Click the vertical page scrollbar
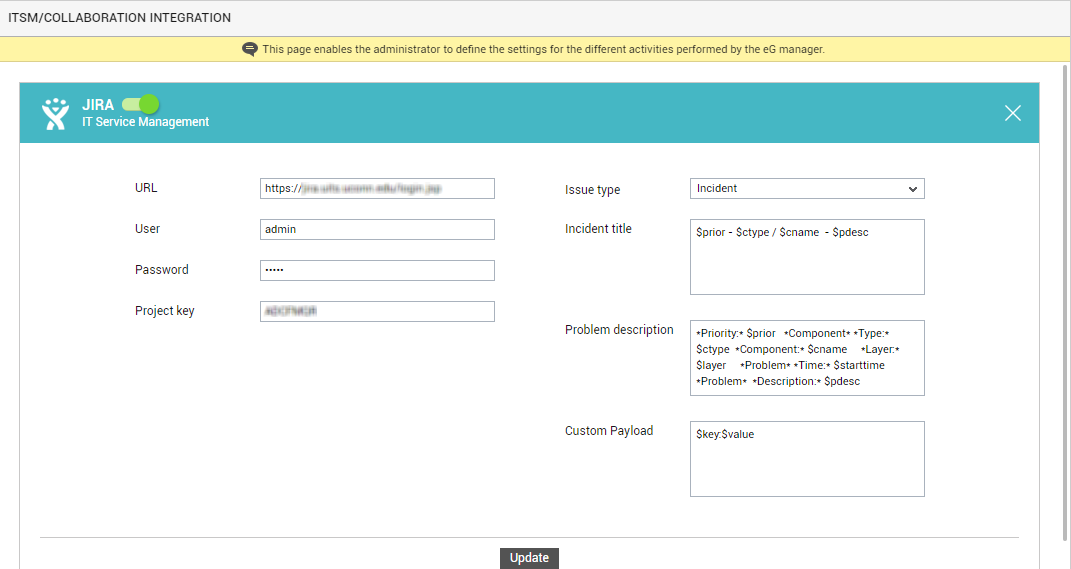Viewport: 1071px width, 569px height. [x=1065, y=301]
